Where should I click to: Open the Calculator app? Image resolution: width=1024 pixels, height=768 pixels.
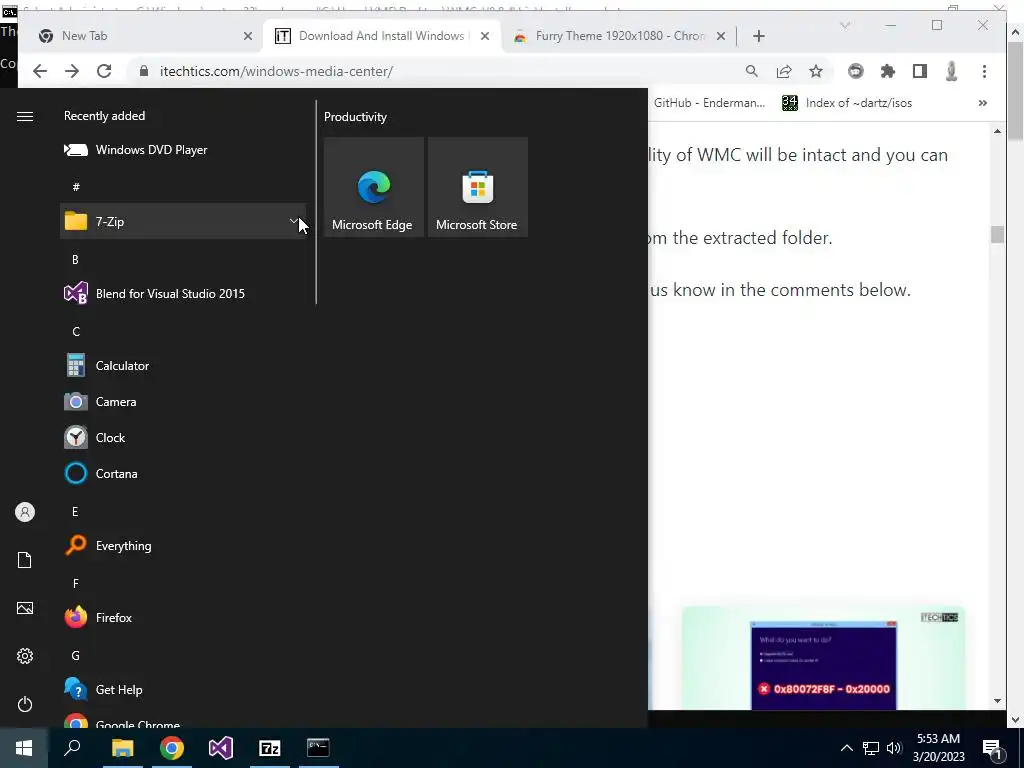pos(183,366)
